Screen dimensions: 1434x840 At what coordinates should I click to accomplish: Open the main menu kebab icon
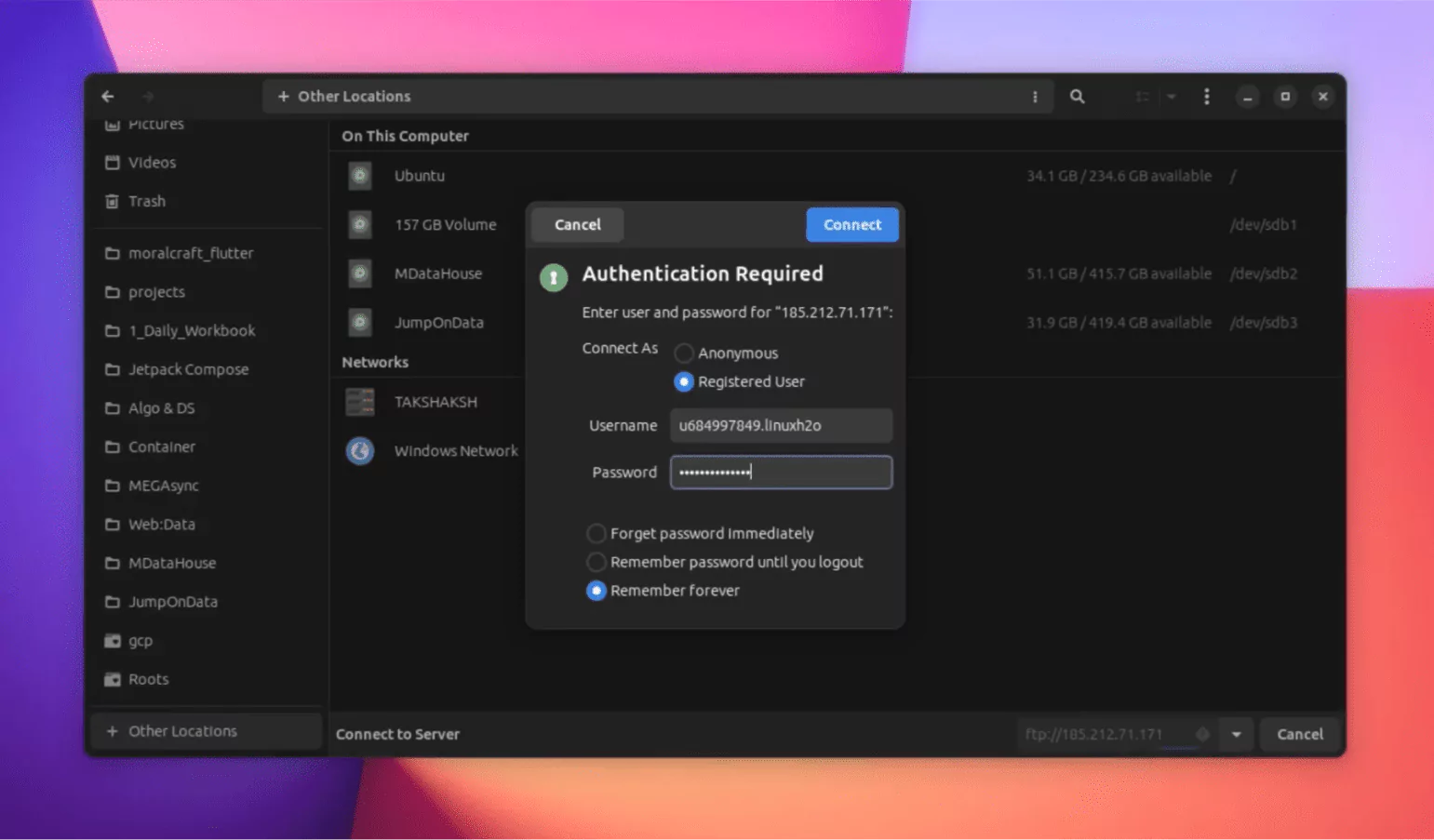click(x=1207, y=96)
